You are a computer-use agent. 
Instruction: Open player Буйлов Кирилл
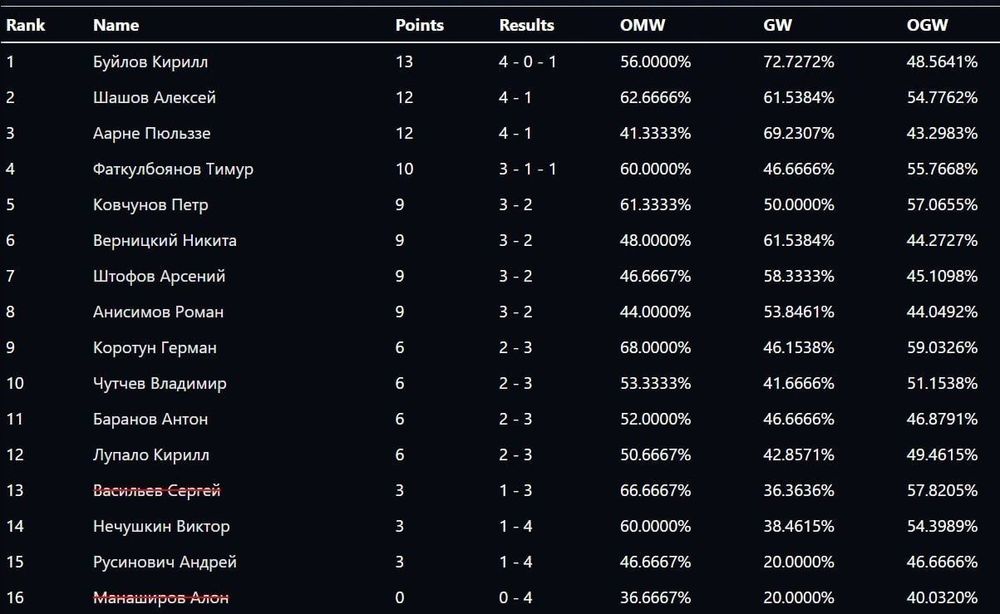[150, 62]
